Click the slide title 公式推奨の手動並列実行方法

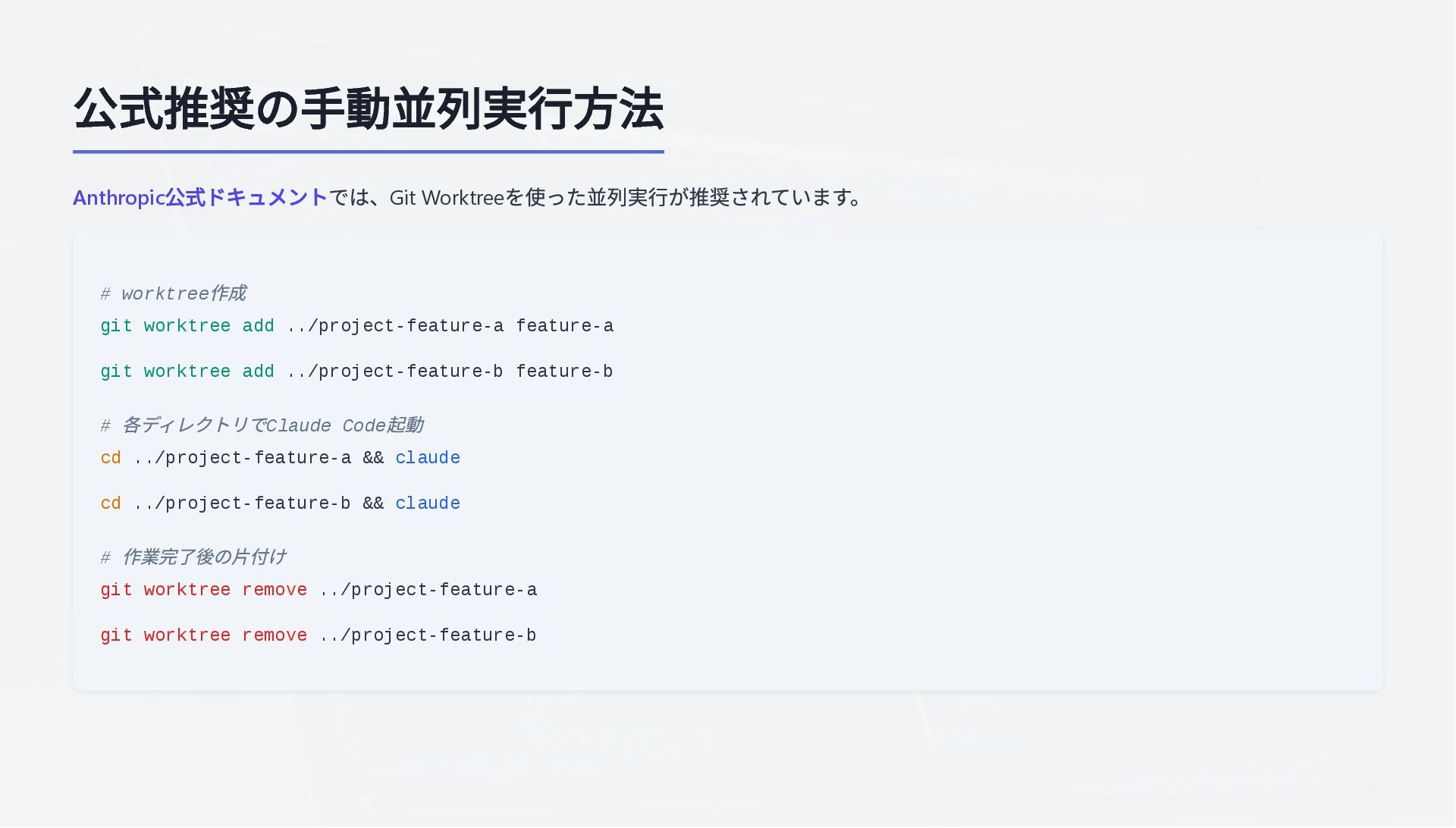click(368, 109)
